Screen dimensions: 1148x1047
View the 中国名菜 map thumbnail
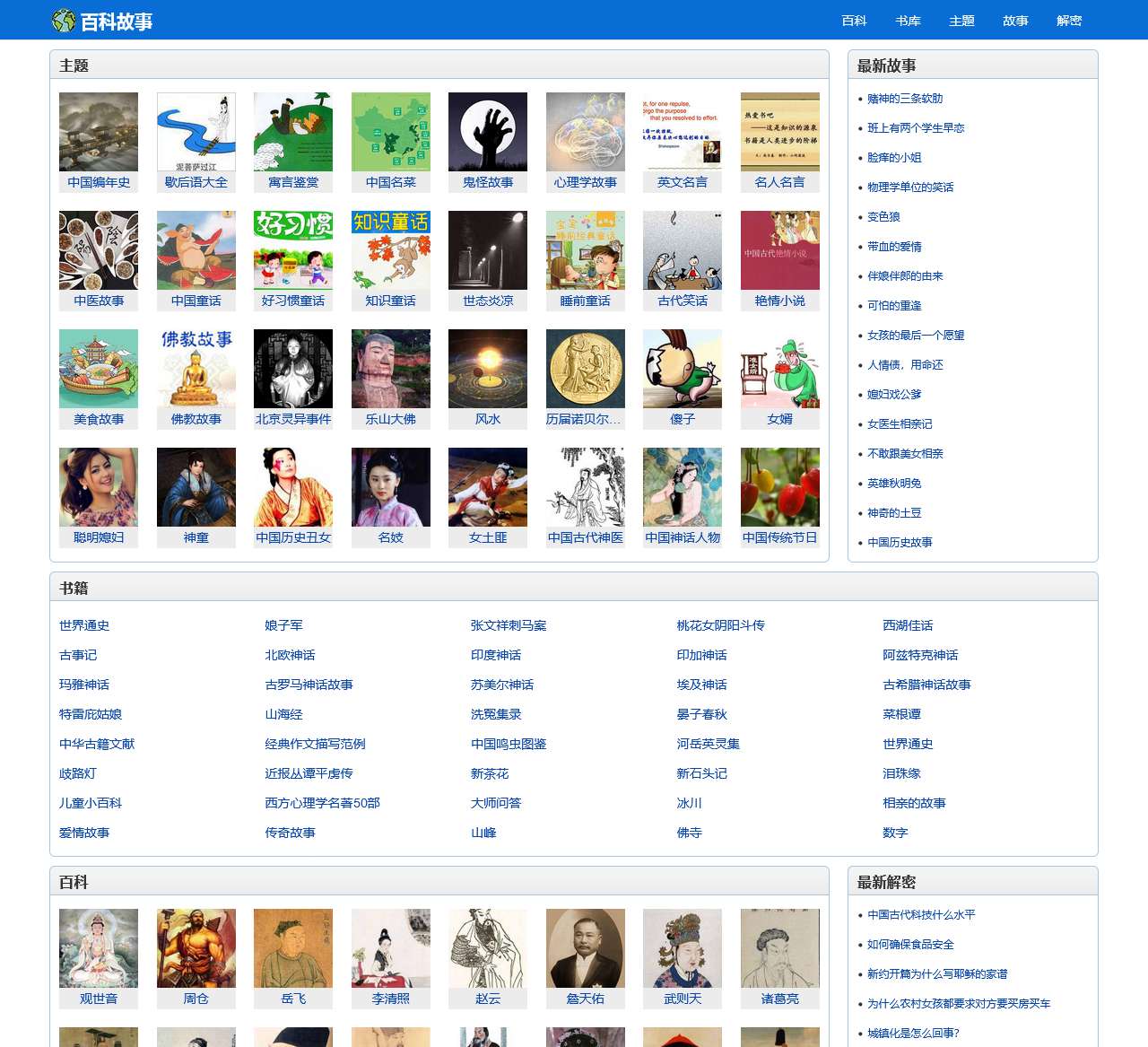391,132
